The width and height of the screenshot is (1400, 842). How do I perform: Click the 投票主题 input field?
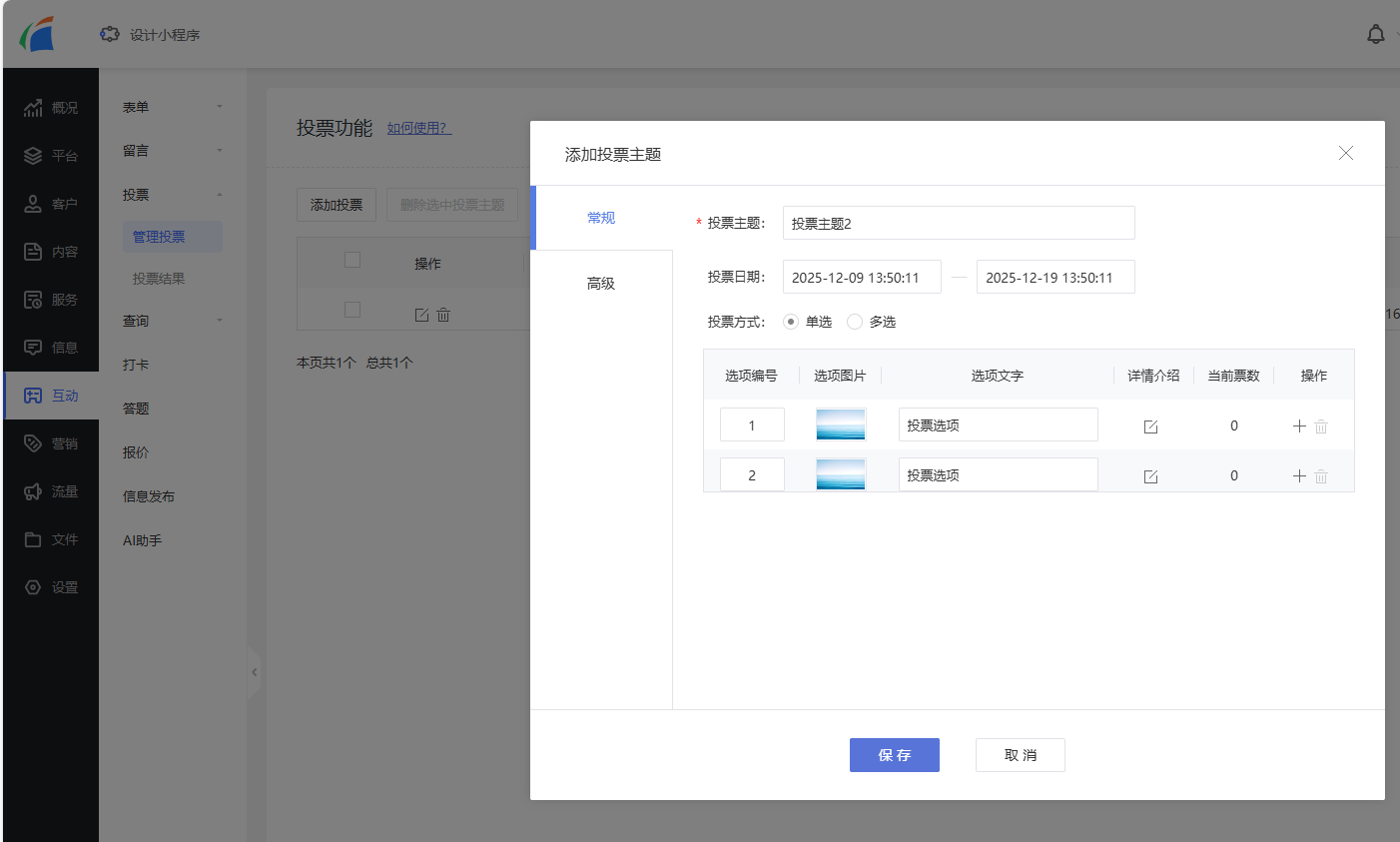[958, 223]
